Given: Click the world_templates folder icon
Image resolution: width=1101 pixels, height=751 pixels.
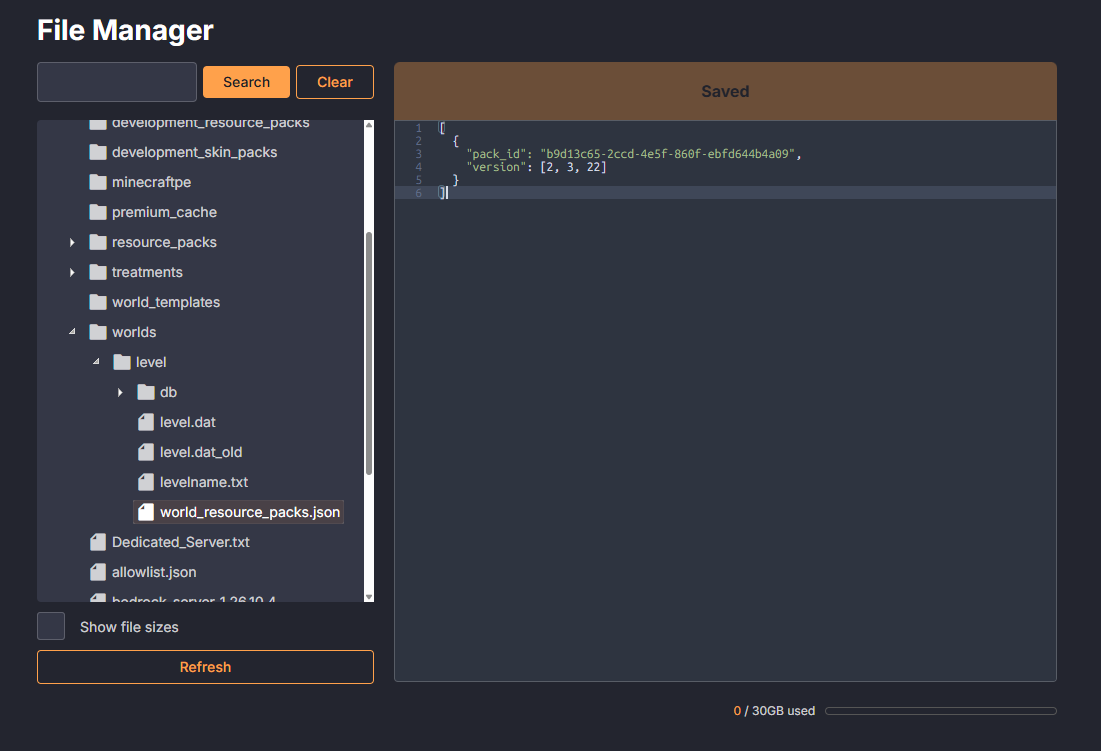Looking at the screenshot, I should [98, 303].
